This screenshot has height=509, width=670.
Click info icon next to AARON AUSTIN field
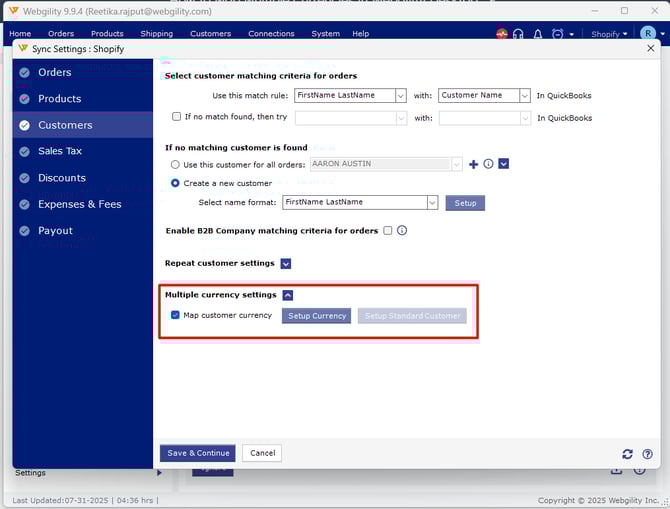pyautogui.click(x=488, y=164)
